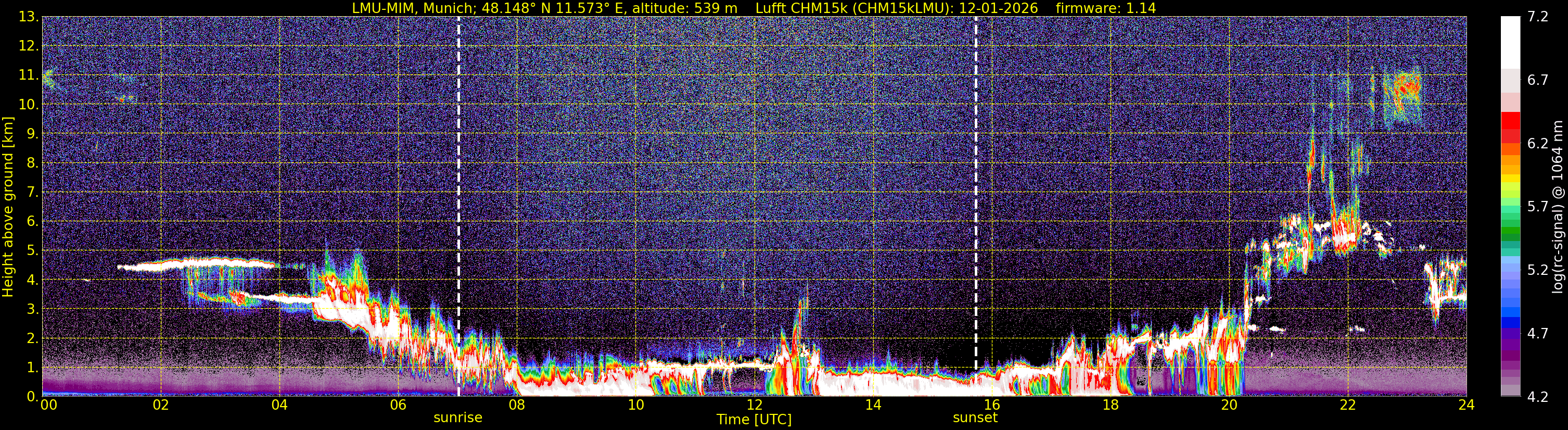Click the time axis tick '14'
The height and width of the screenshot is (430, 1568).
[873, 406]
